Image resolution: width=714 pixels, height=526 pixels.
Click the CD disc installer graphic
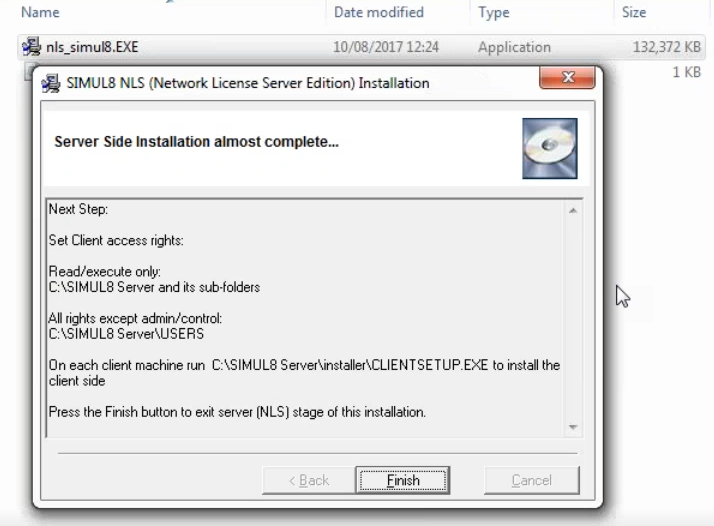[549, 148]
